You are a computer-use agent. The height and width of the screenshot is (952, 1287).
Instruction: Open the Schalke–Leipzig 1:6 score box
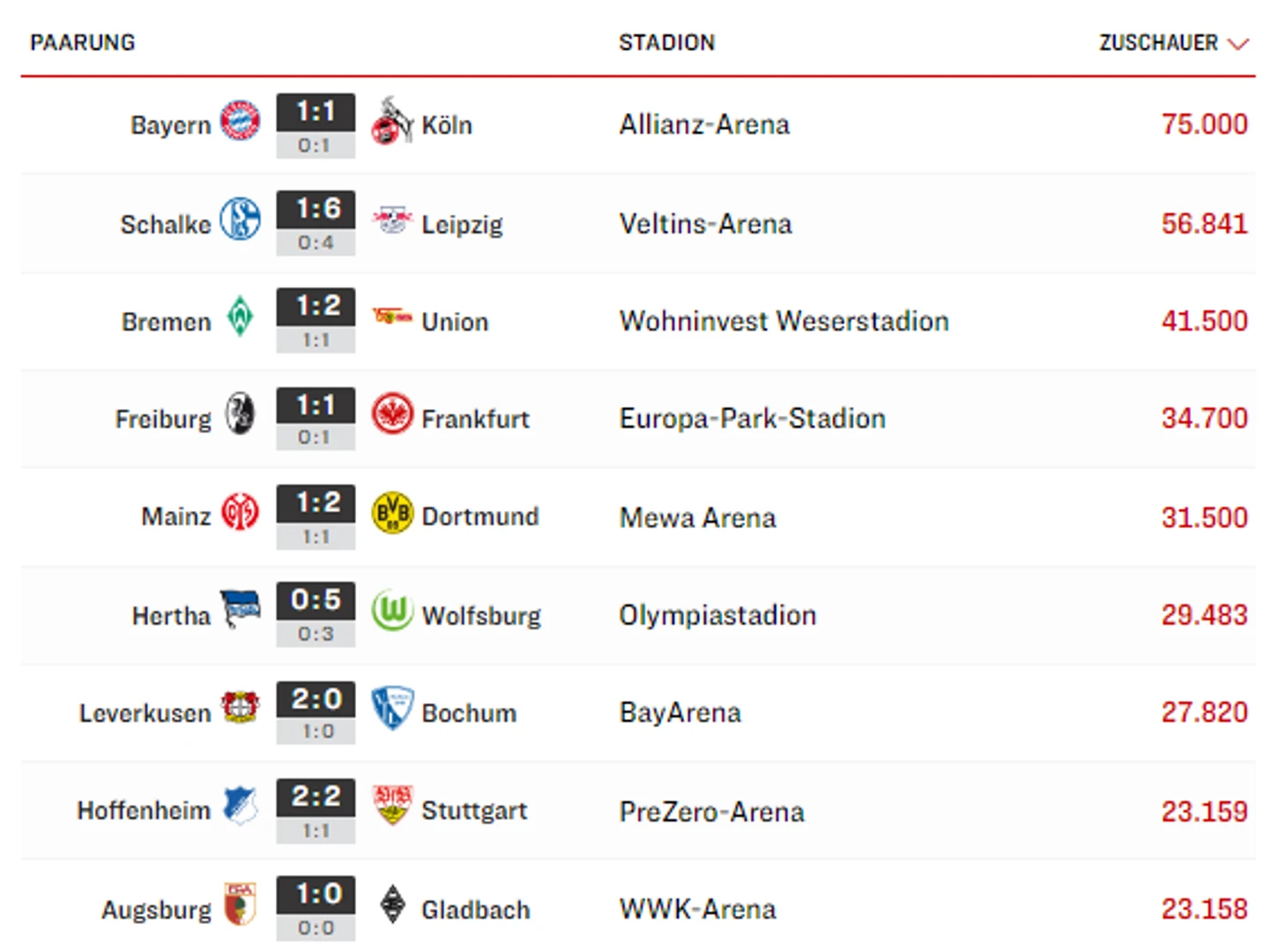[x=316, y=223]
